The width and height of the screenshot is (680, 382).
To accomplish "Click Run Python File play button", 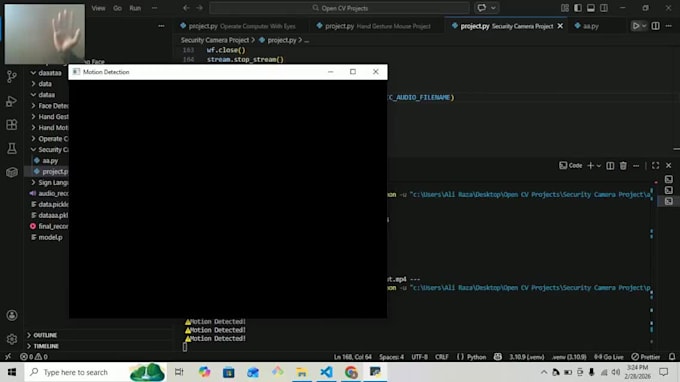I will (635, 26).
